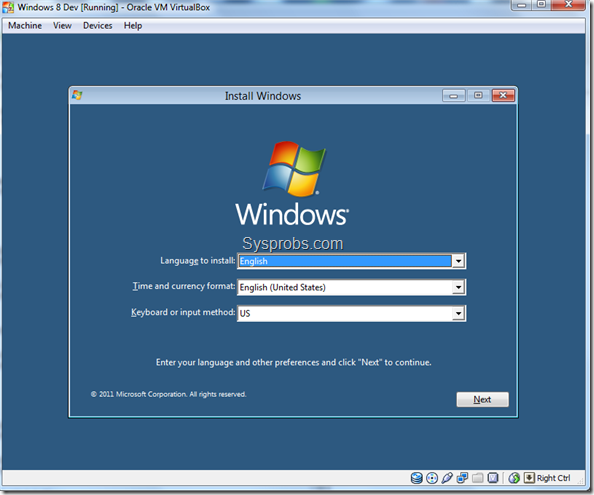Click the Microsoft Corporation copyright text
Image resolution: width=594 pixels, height=495 pixels.
(169, 394)
